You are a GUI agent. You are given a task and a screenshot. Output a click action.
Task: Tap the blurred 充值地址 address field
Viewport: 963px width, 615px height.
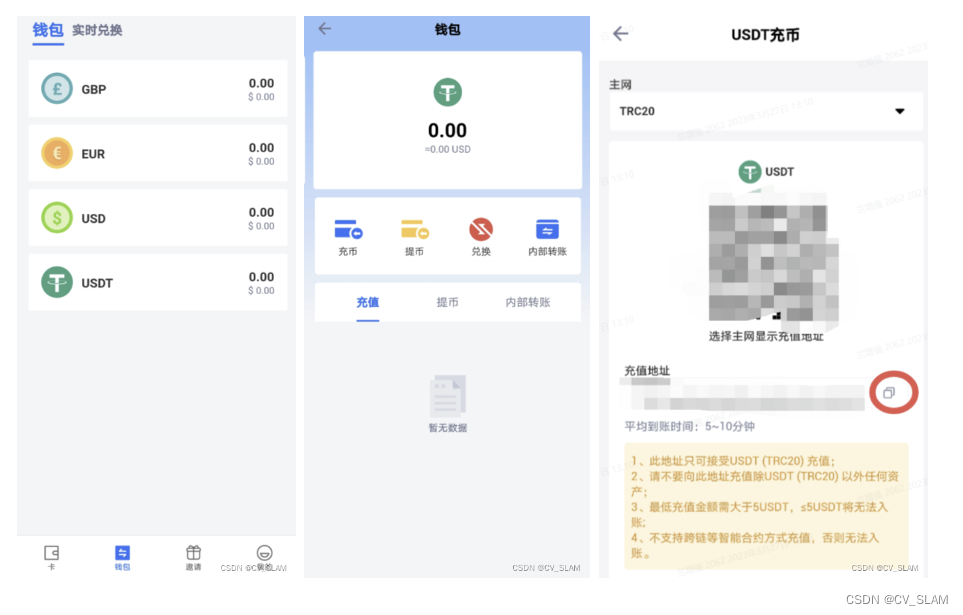(x=745, y=394)
